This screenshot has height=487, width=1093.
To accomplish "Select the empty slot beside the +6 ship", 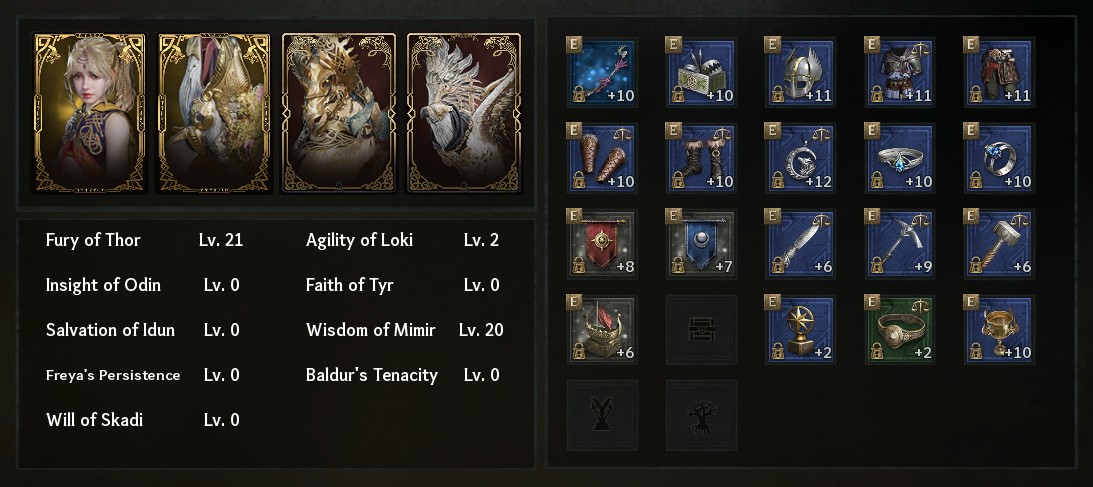I will pyautogui.click(x=701, y=330).
